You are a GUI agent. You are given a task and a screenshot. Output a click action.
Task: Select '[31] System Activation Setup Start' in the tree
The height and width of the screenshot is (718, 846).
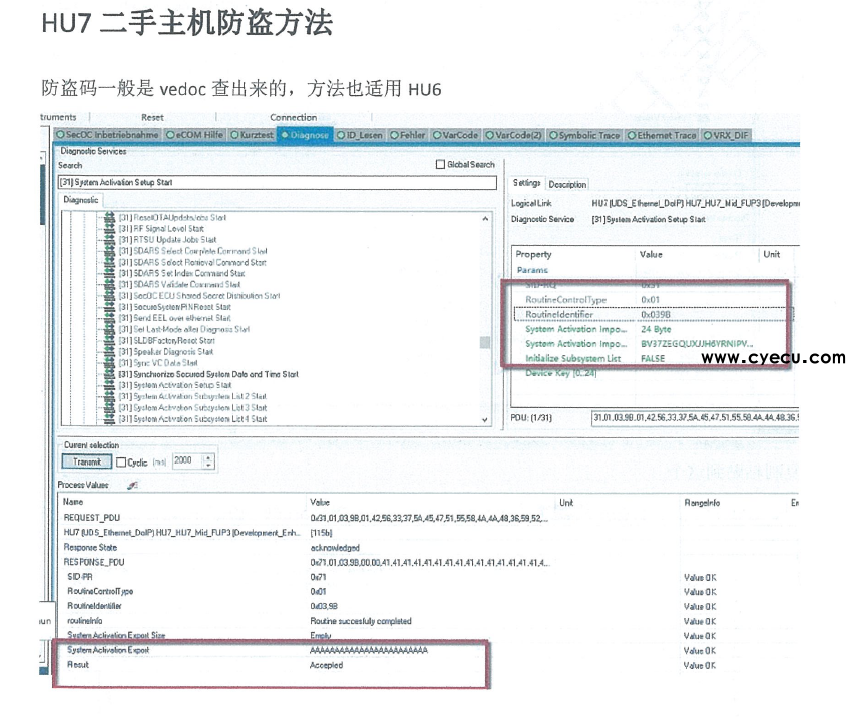[x=175, y=385]
